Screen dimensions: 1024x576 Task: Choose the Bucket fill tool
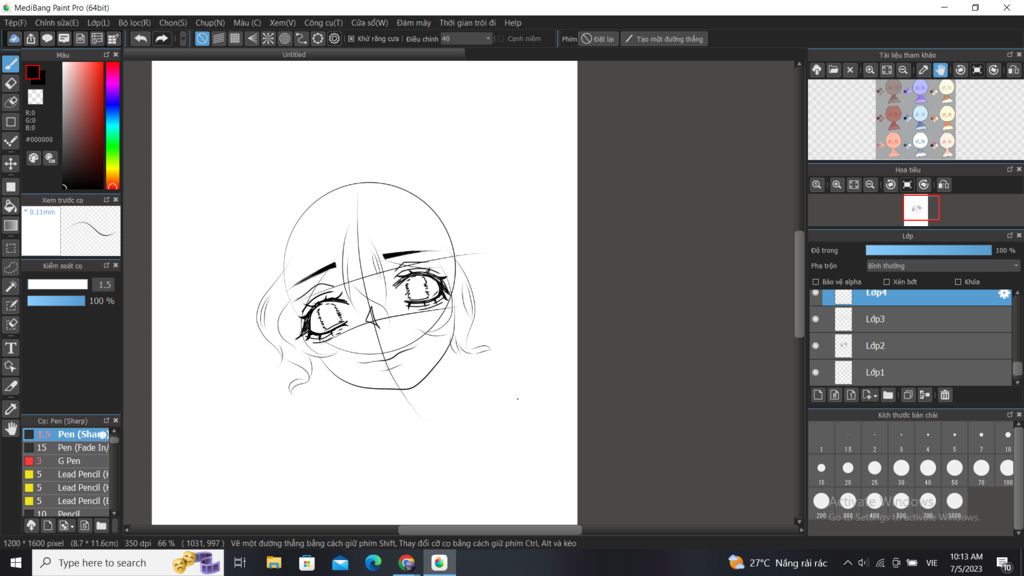(x=11, y=206)
